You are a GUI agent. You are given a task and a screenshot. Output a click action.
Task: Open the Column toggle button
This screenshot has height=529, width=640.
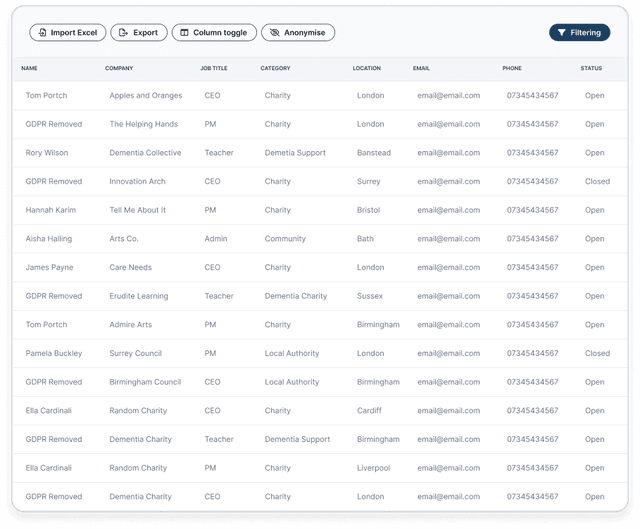pyautogui.click(x=214, y=33)
